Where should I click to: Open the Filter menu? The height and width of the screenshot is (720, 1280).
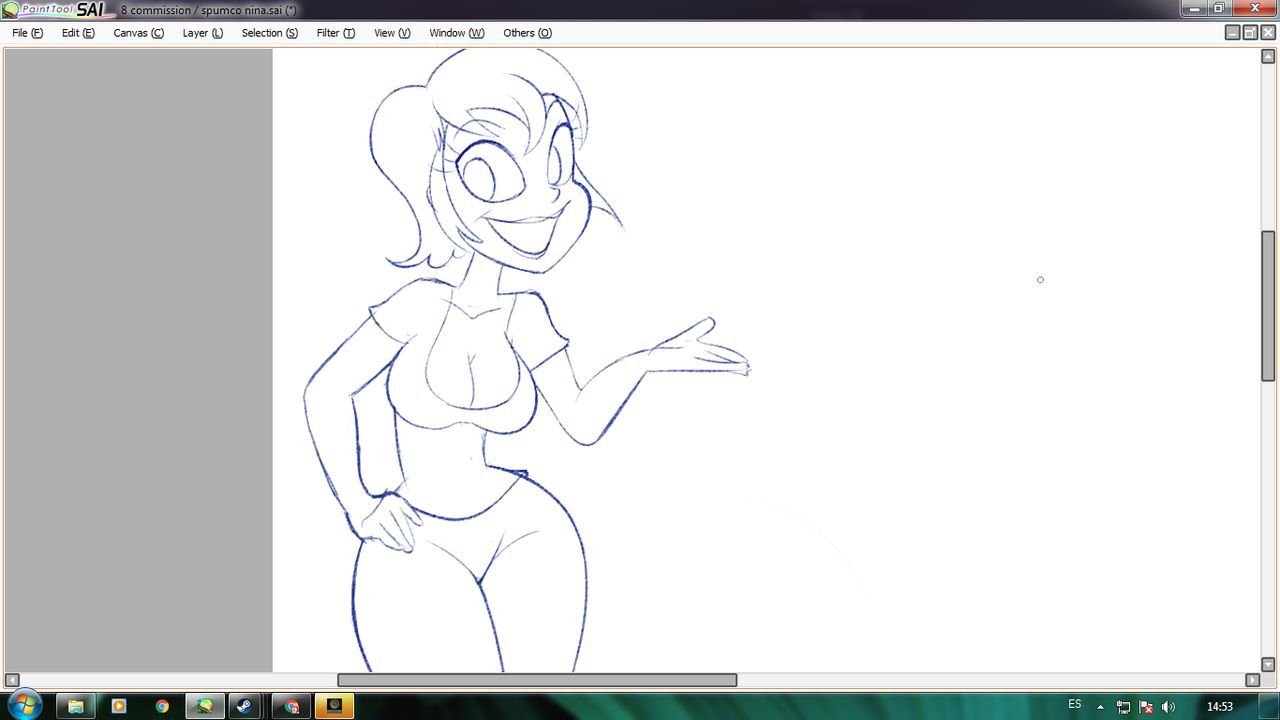point(335,33)
